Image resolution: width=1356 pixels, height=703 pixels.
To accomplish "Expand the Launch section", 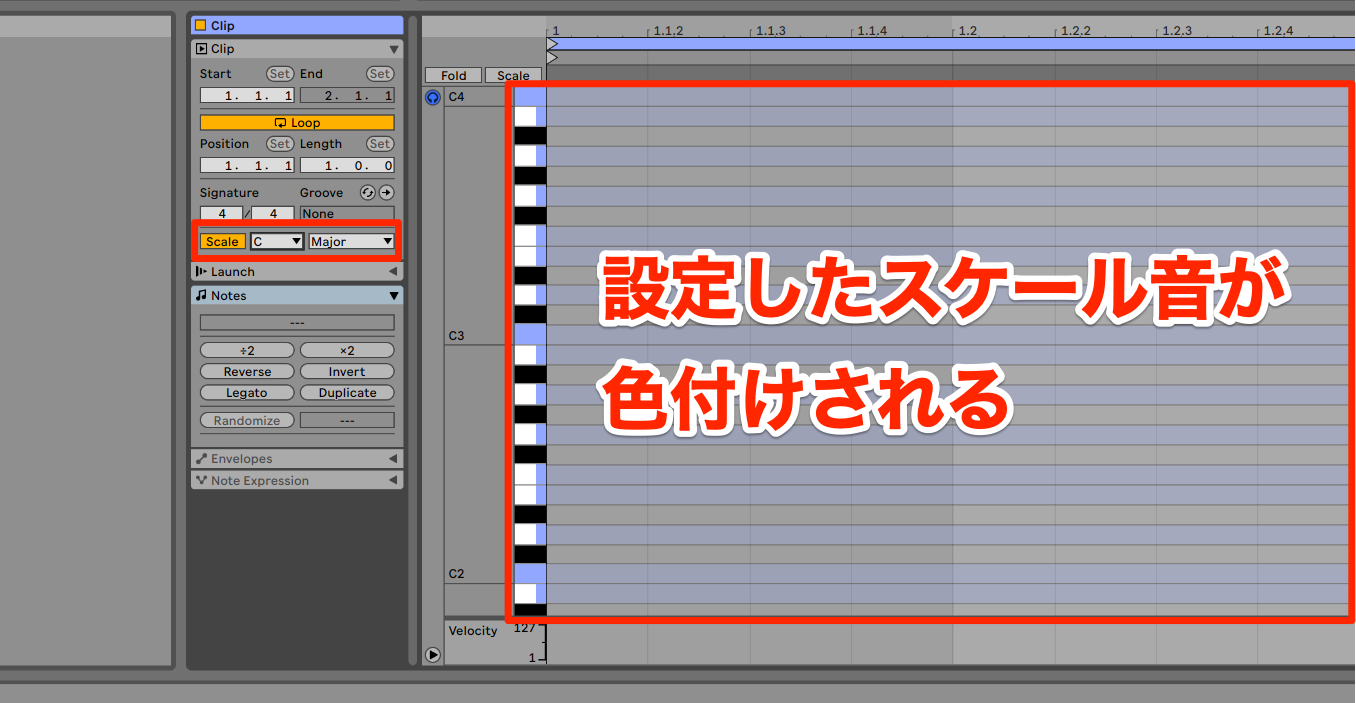I will (393, 272).
